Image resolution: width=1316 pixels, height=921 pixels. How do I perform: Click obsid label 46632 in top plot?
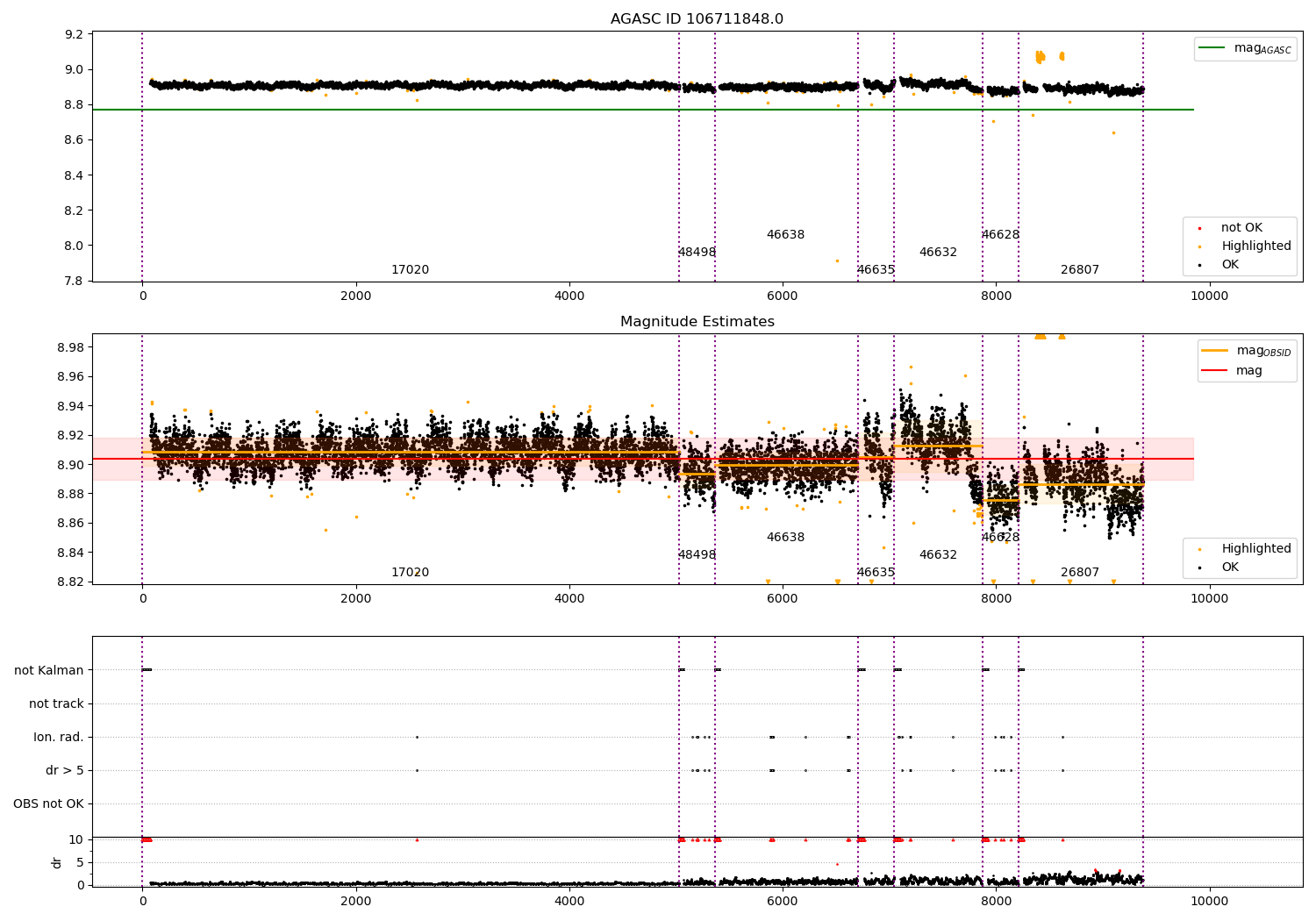(x=938, y=252)
